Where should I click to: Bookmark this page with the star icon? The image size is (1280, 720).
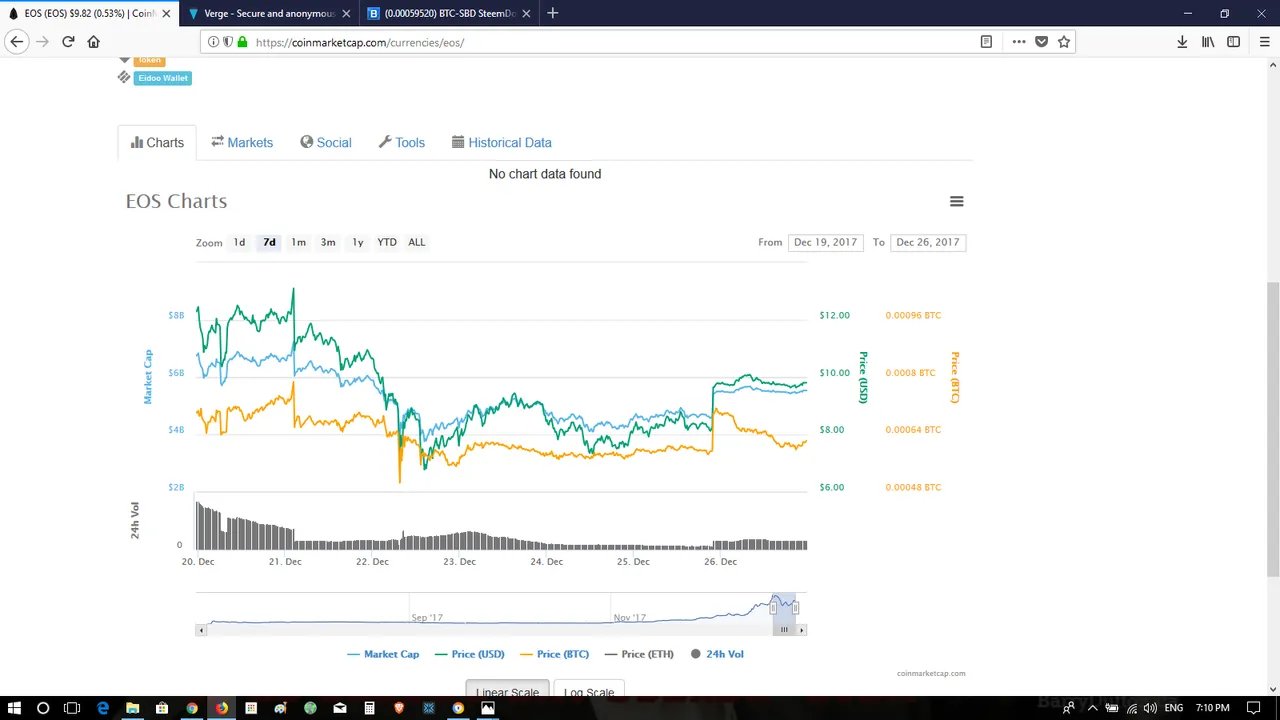1064,42
